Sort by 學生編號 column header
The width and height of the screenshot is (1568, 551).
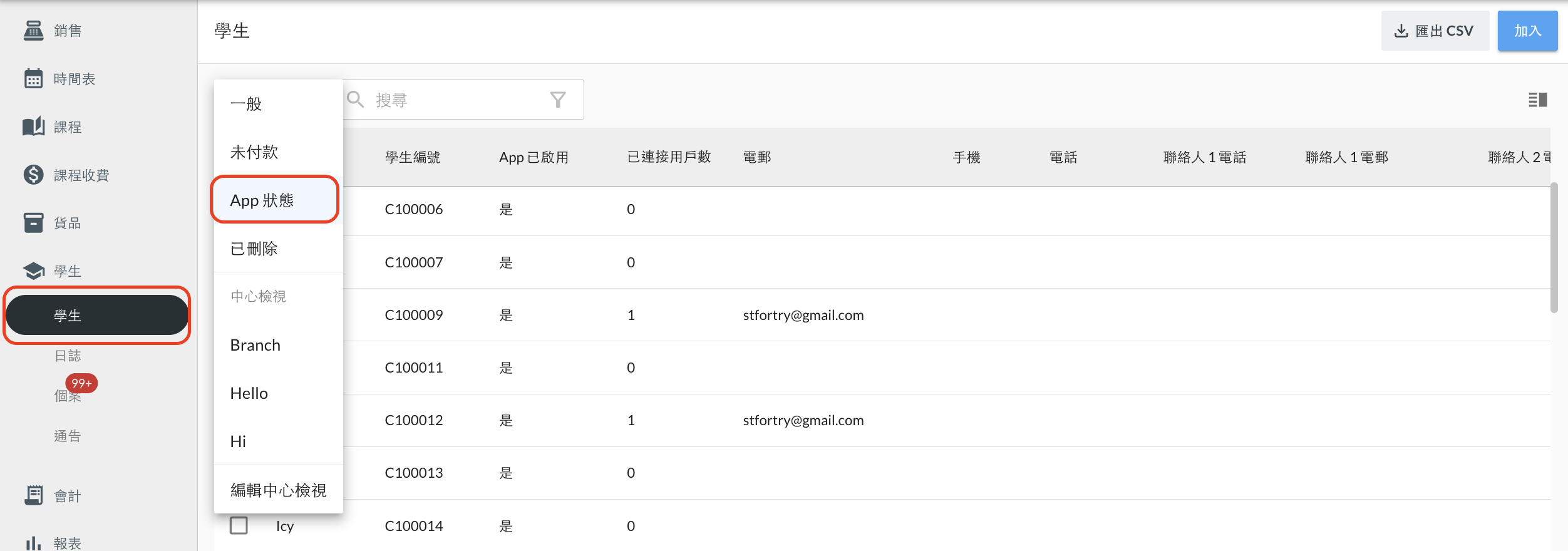pyautogui.click(x=413, y=157)
